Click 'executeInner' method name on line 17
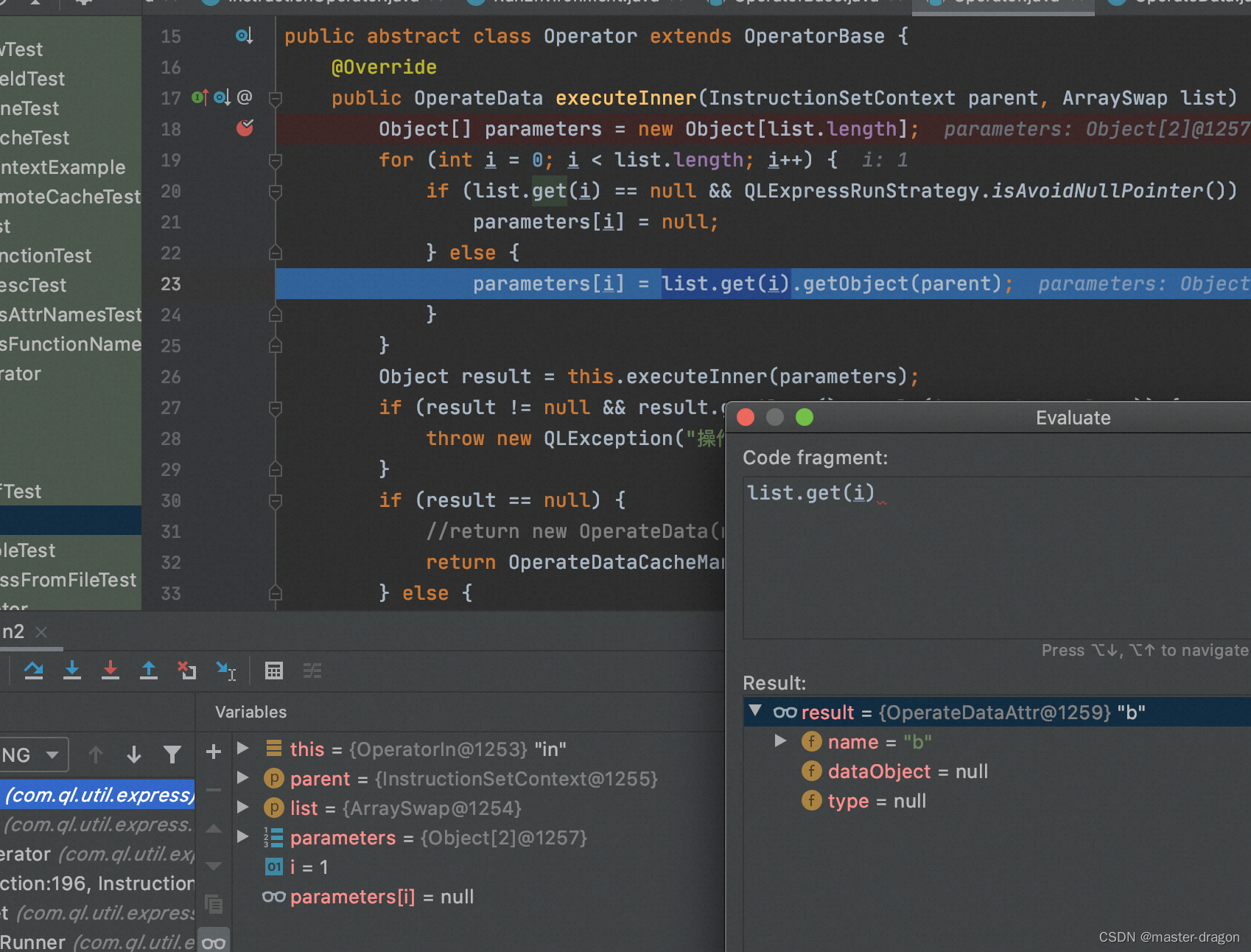Viewport: 1251px width, 952px height. click(625, 97)
